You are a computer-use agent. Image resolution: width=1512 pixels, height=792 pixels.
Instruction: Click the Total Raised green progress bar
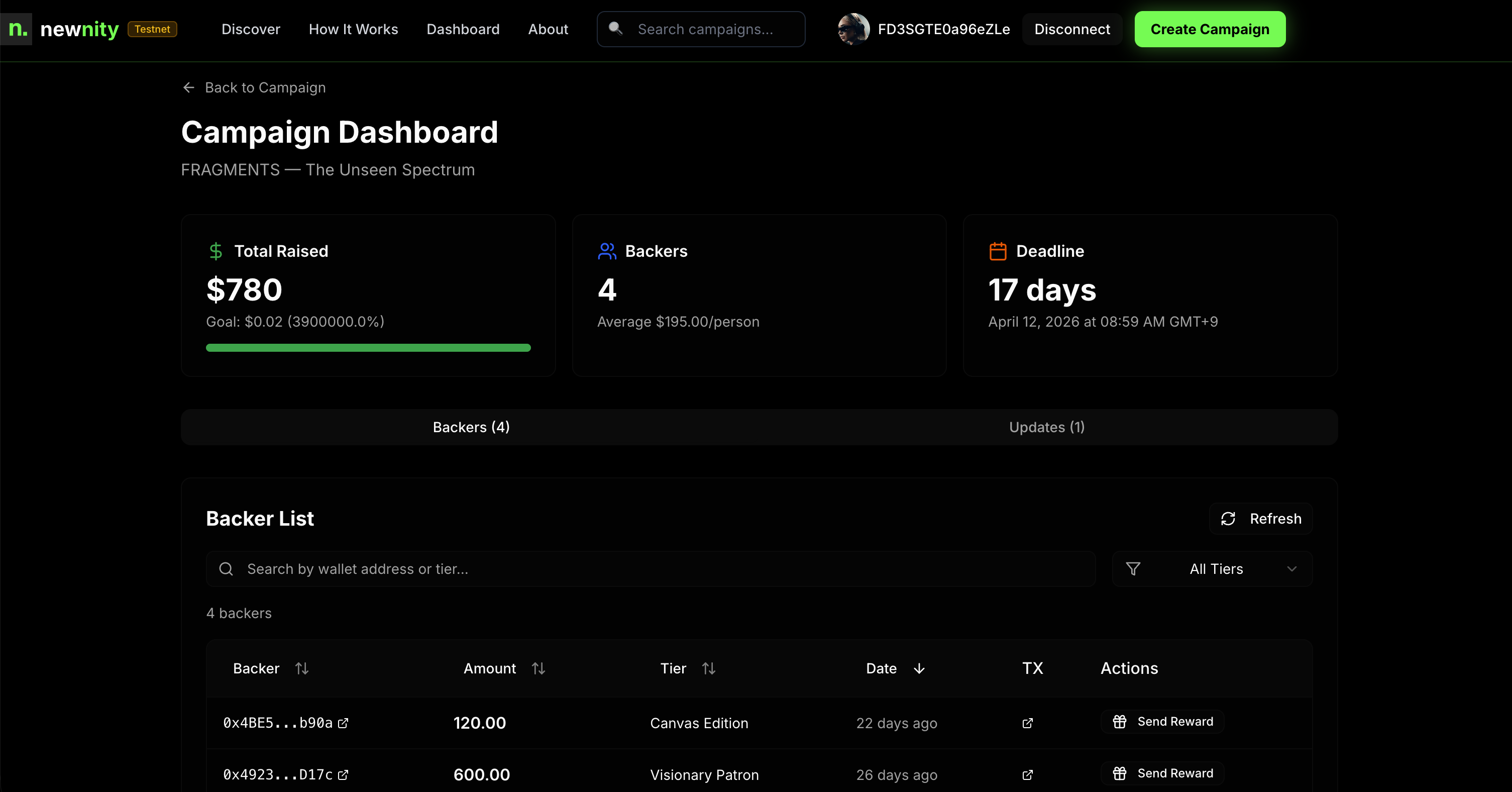[x=368, y=348]
